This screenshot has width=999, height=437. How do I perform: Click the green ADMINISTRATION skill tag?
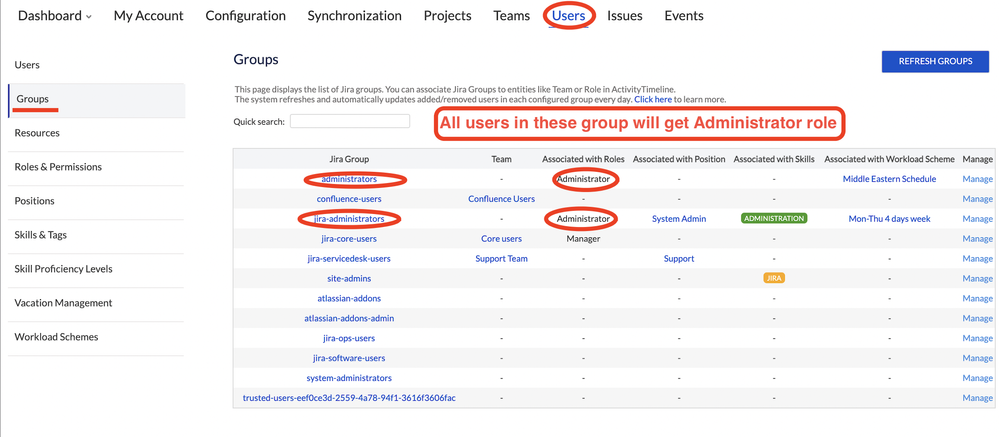774,218
